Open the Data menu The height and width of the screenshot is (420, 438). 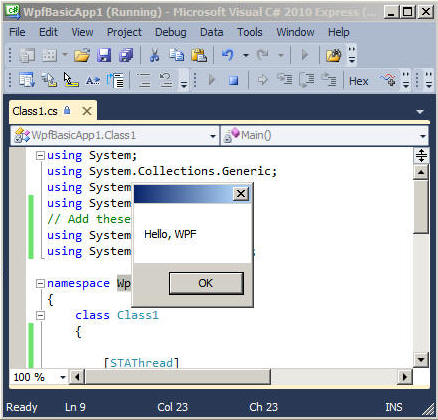[212, 32]
